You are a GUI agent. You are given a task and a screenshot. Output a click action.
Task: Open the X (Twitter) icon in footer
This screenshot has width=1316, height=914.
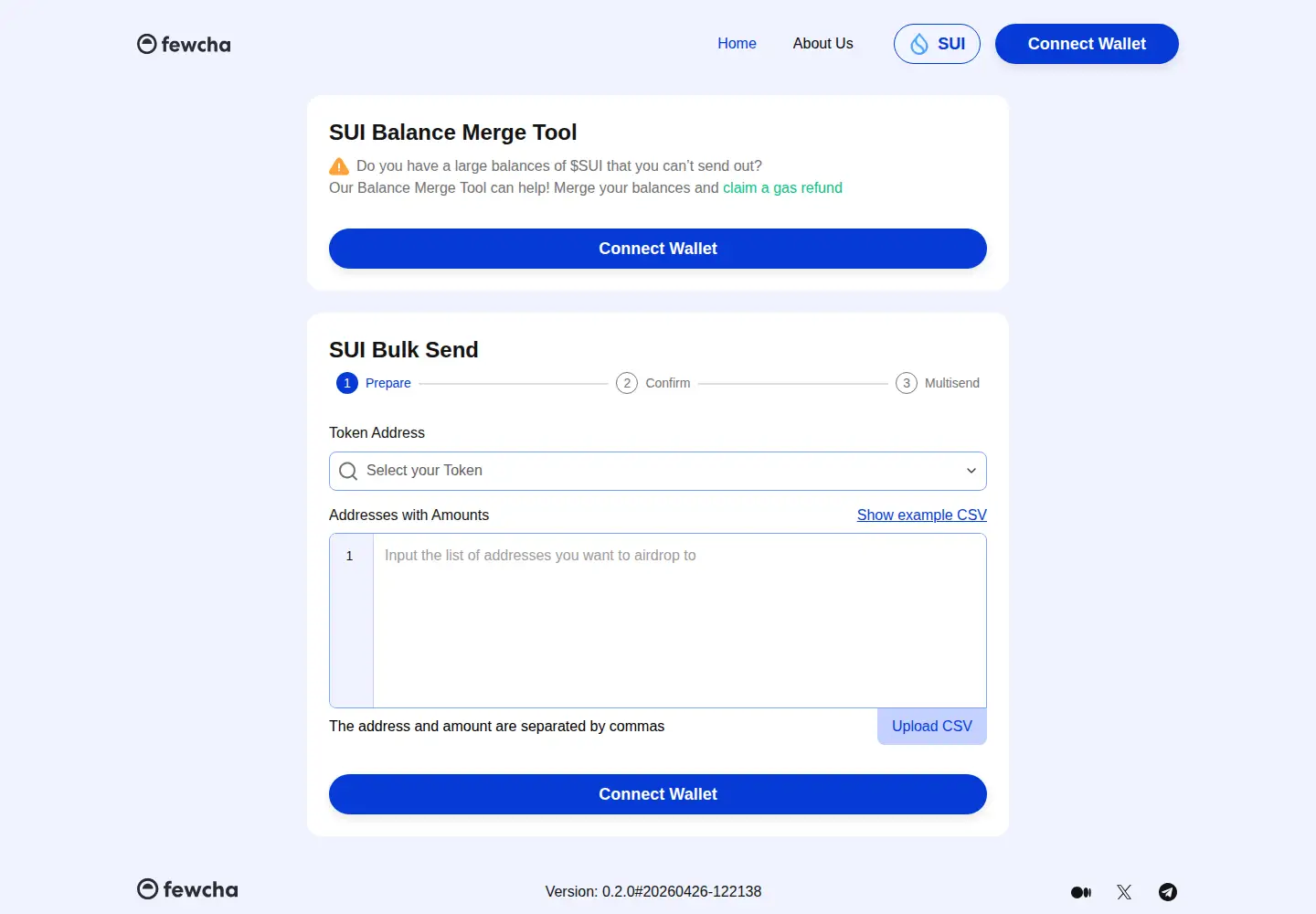pos(1124,892)
